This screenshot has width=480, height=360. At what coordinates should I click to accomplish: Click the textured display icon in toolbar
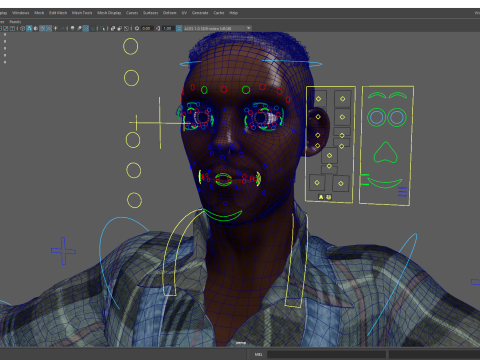49,28
